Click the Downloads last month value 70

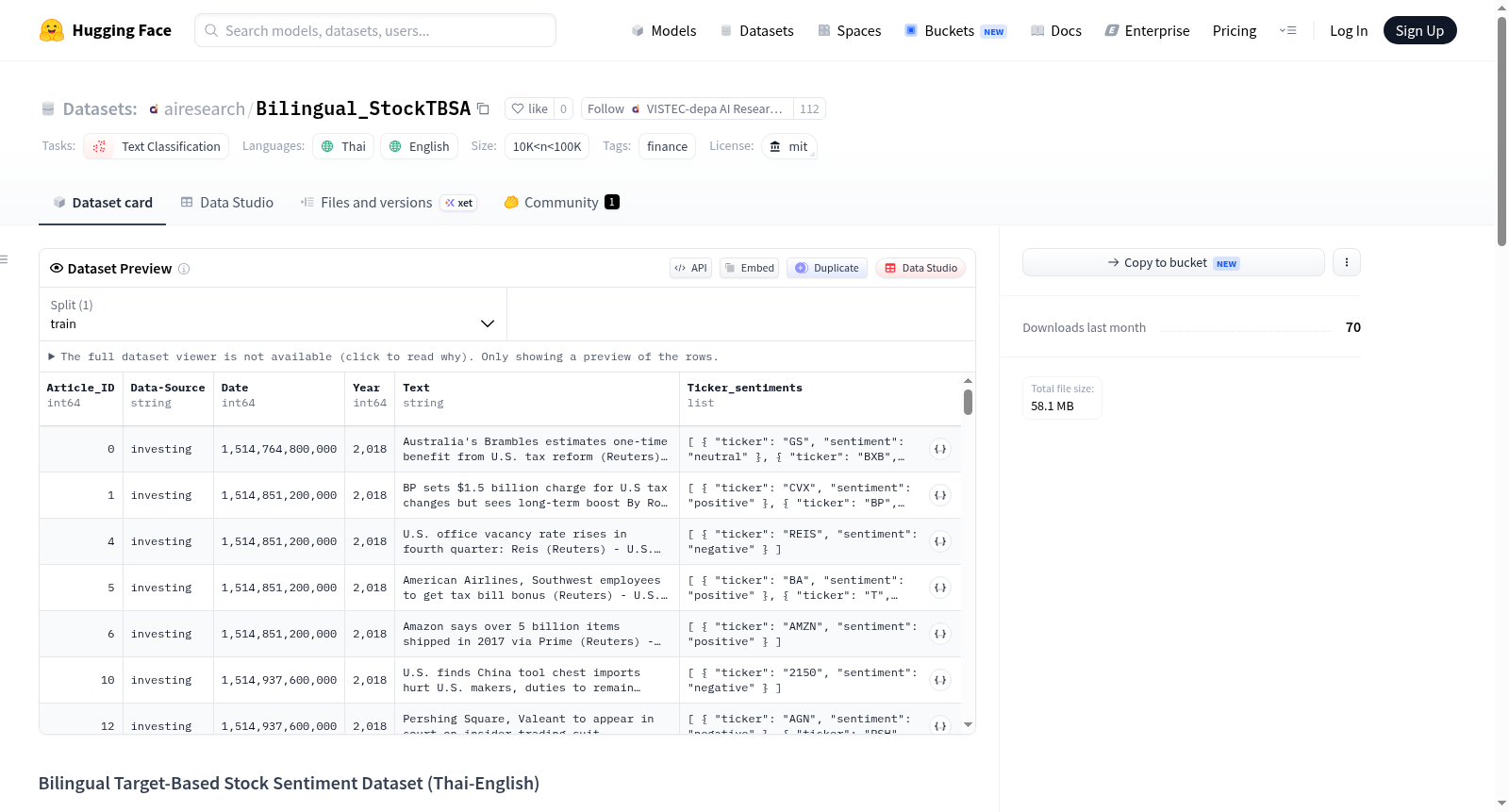coord(1352,327)
